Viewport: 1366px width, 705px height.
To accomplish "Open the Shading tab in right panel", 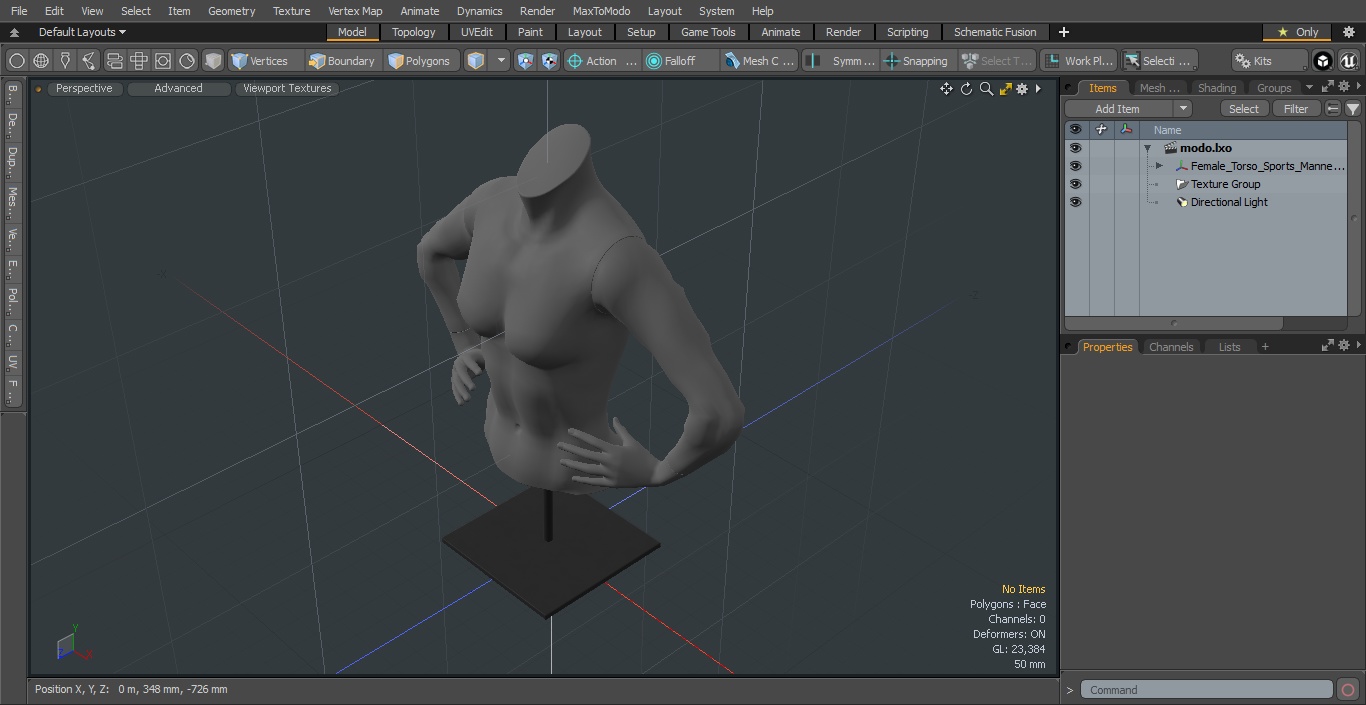I will 1217,88.
